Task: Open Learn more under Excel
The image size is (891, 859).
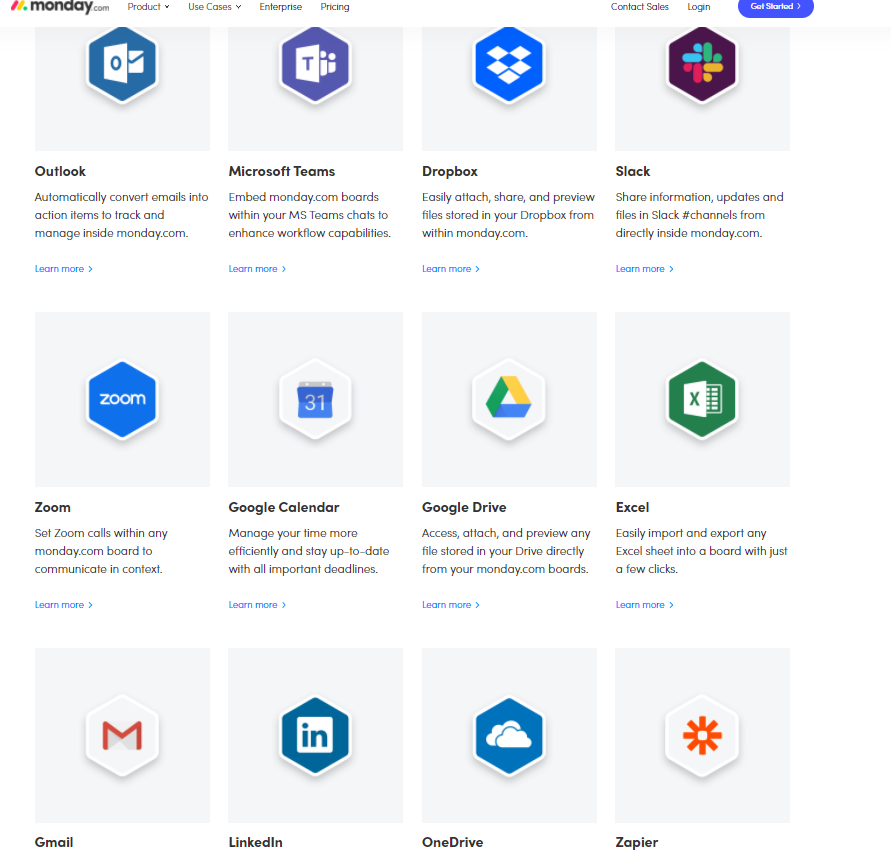Action: point(644,605)
